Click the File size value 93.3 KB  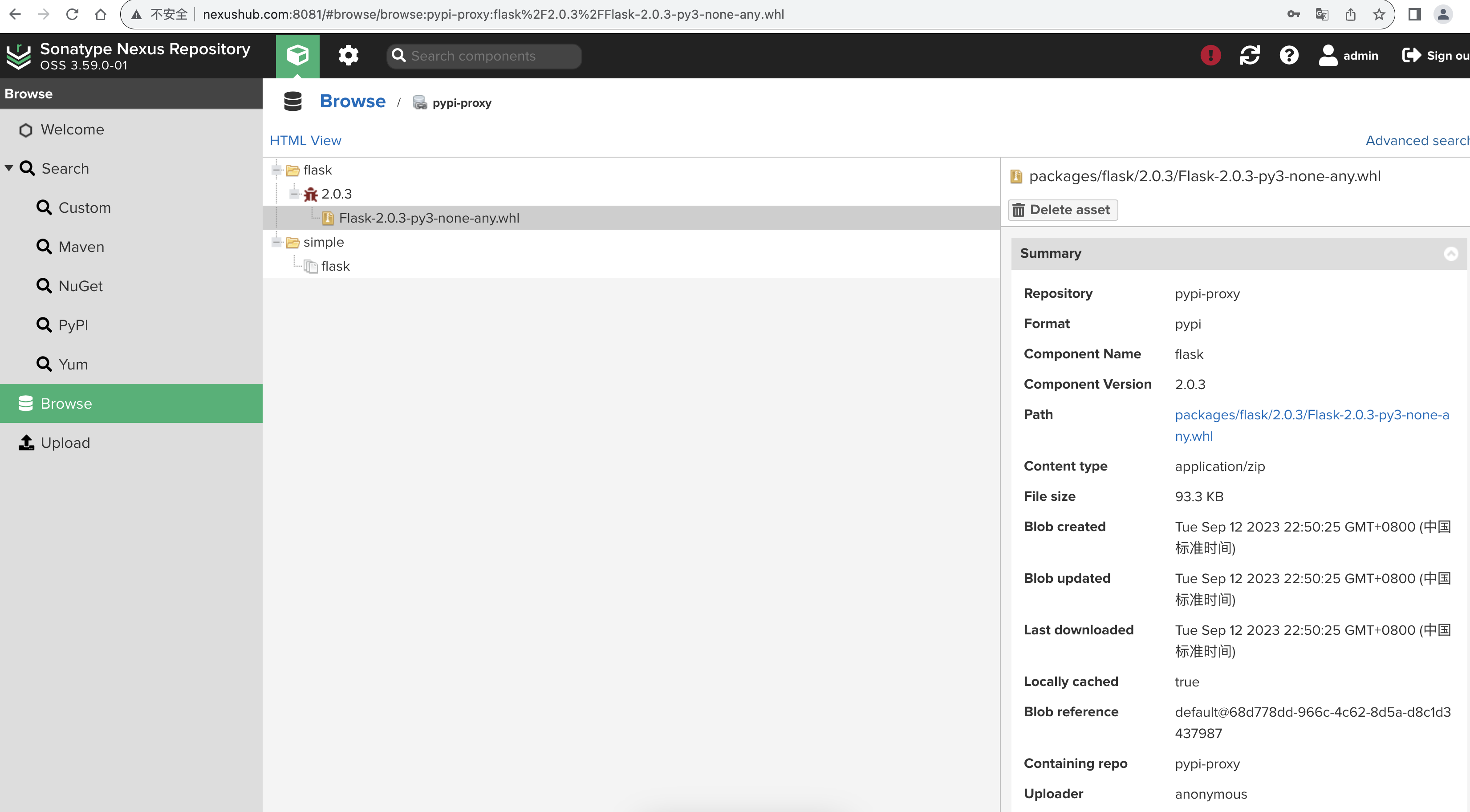[x=1199, y=496]
